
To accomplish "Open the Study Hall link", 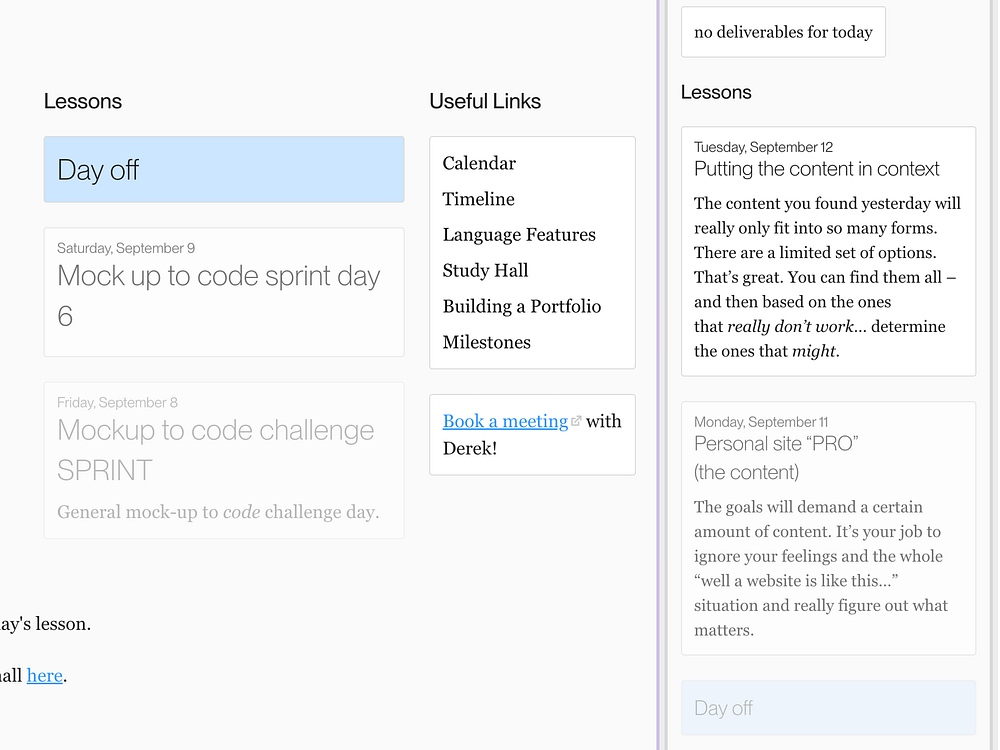I will 485,270.
